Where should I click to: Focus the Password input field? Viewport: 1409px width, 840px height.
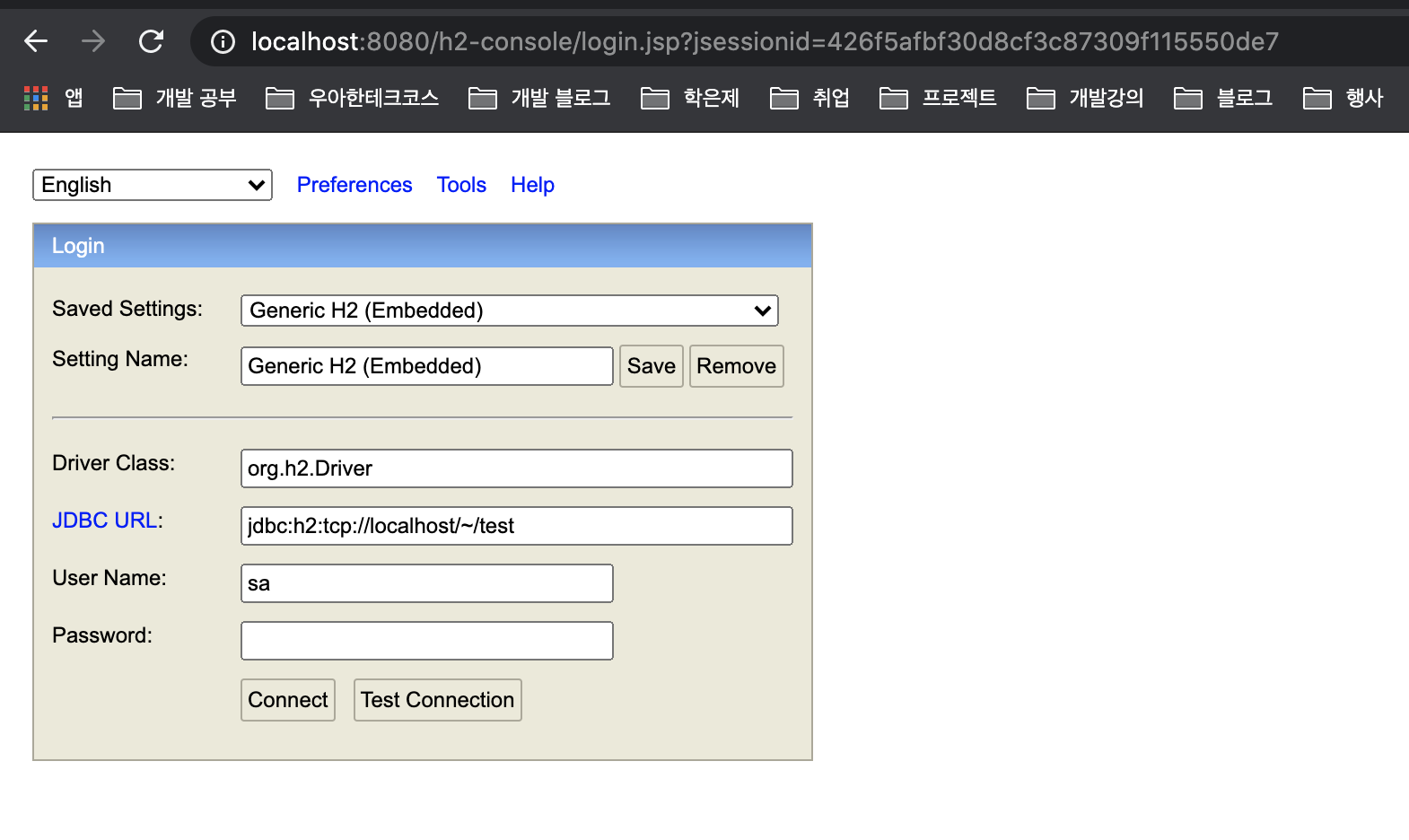pos(427,641)
